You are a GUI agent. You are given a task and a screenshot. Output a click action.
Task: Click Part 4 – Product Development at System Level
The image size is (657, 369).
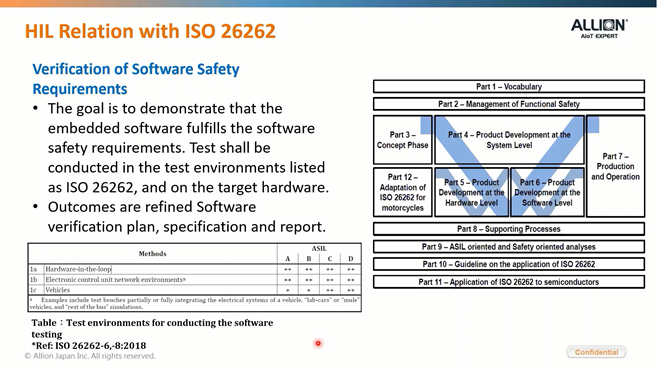click(509, 140)
